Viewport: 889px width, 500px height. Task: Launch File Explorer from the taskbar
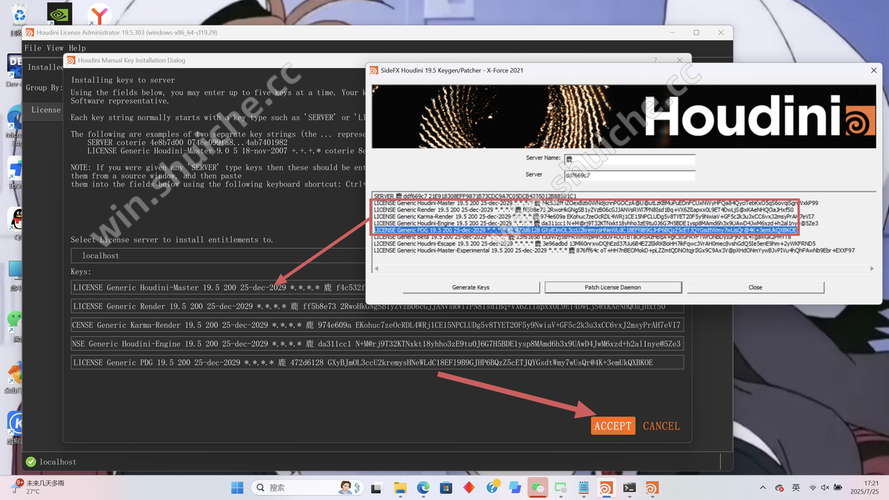click(400, 488)
